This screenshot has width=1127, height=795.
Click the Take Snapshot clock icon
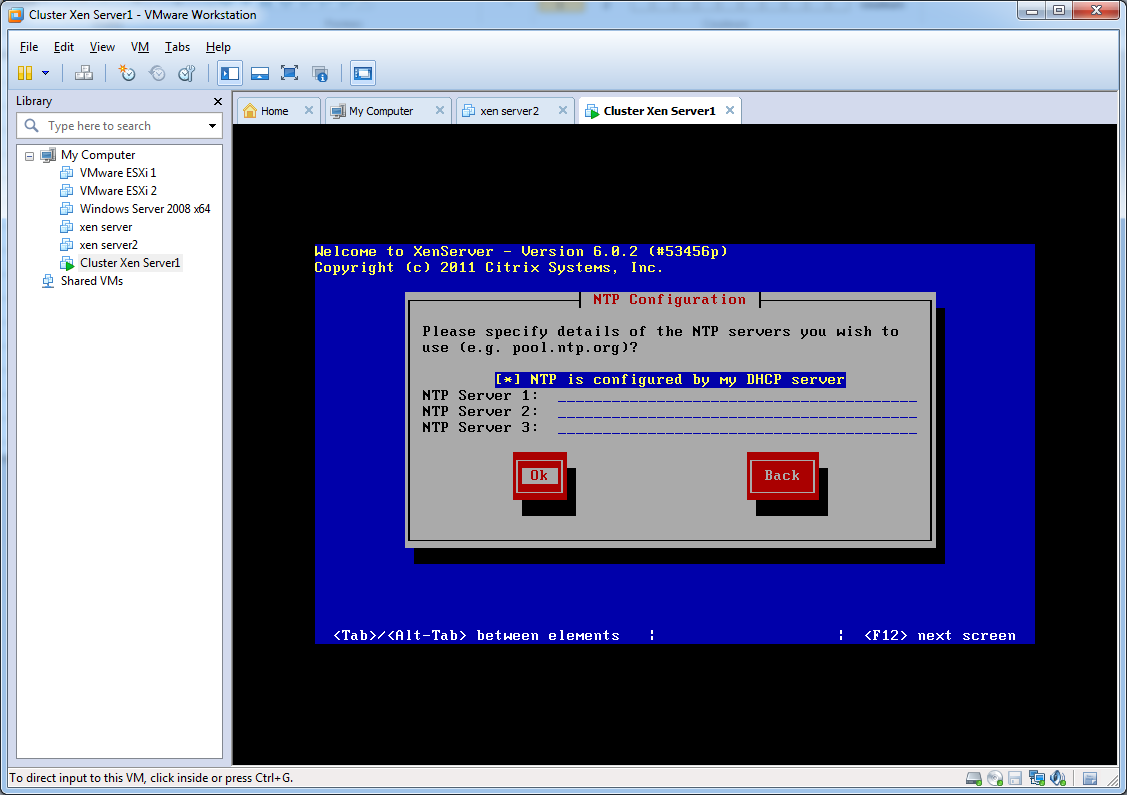(x=127, y=73)
